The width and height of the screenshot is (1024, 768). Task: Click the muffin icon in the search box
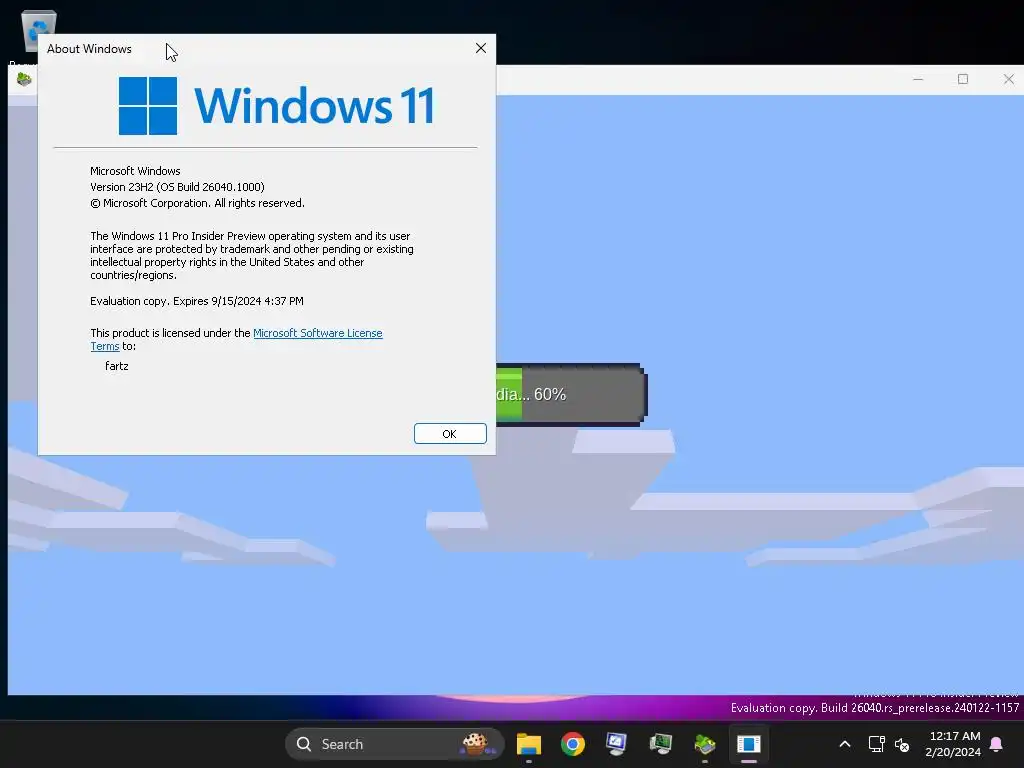(x=475, y=744)
